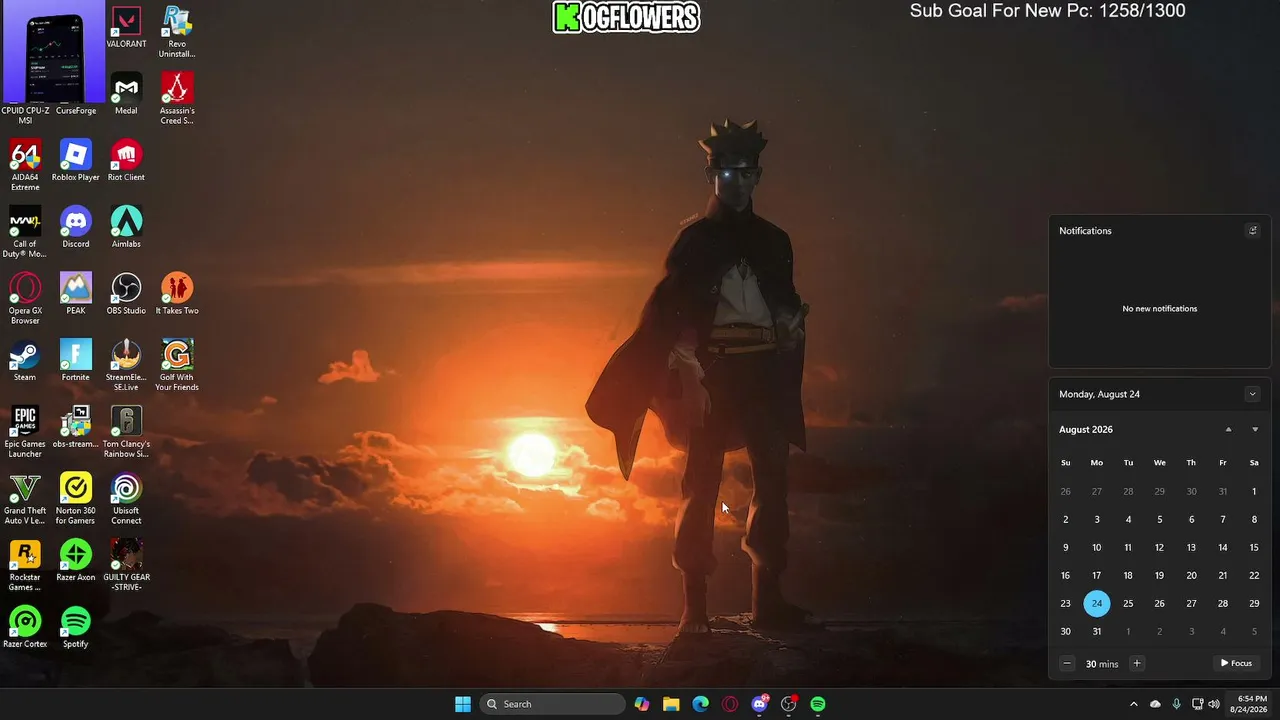Select the Spotify desktop icon

[x=76, y=628]
